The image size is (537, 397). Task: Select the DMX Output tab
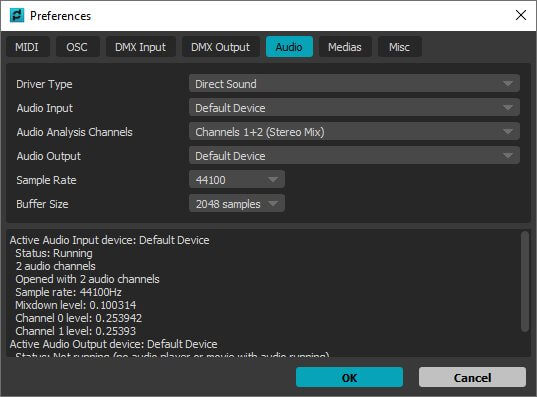221,47
